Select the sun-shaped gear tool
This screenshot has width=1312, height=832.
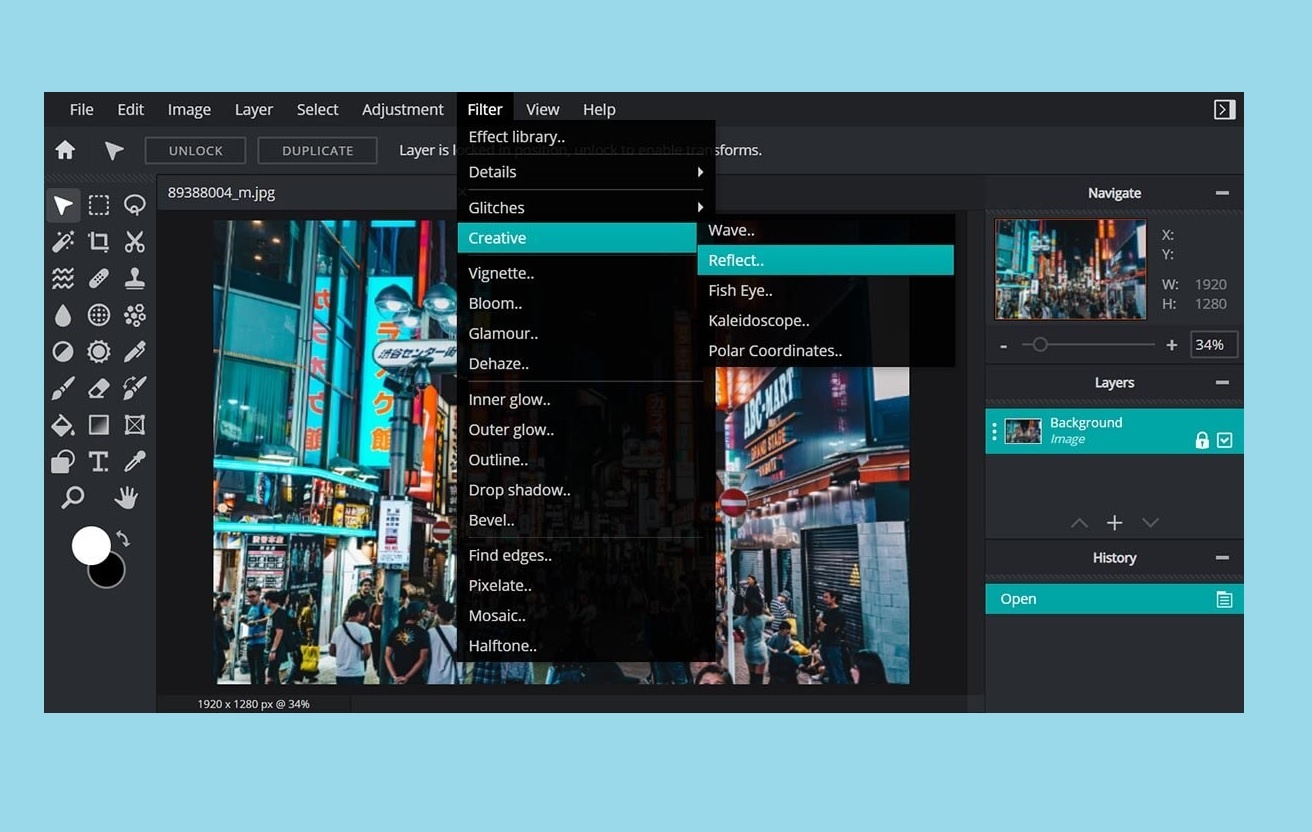point(99,352)
